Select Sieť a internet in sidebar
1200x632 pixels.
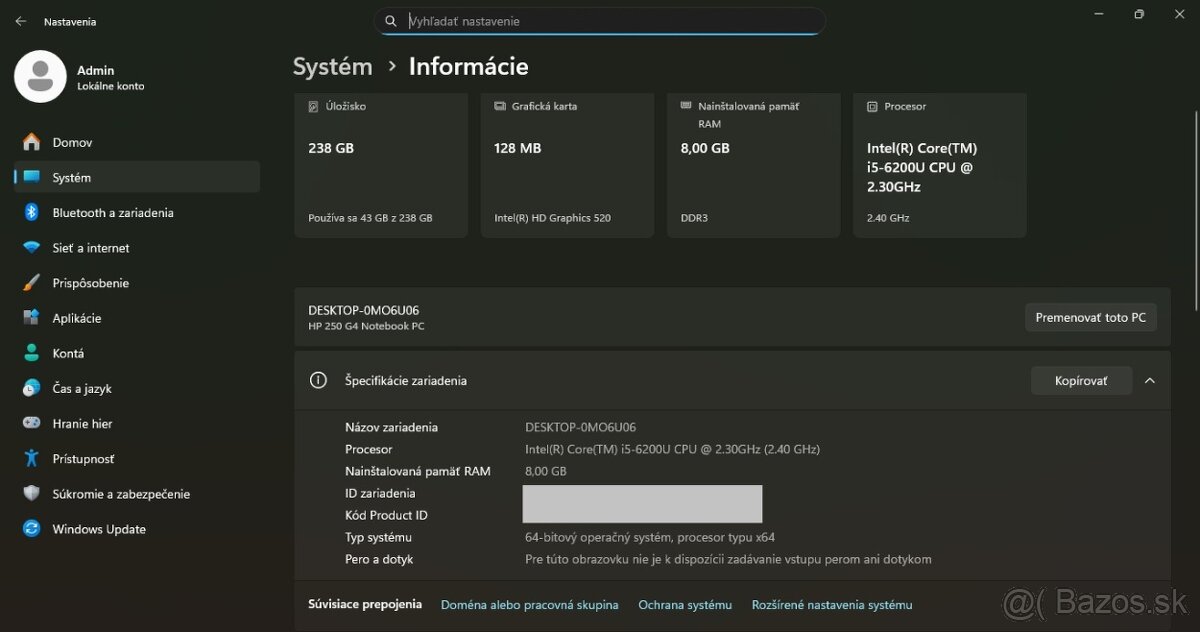pyautogui.click(x=89, y=247)
